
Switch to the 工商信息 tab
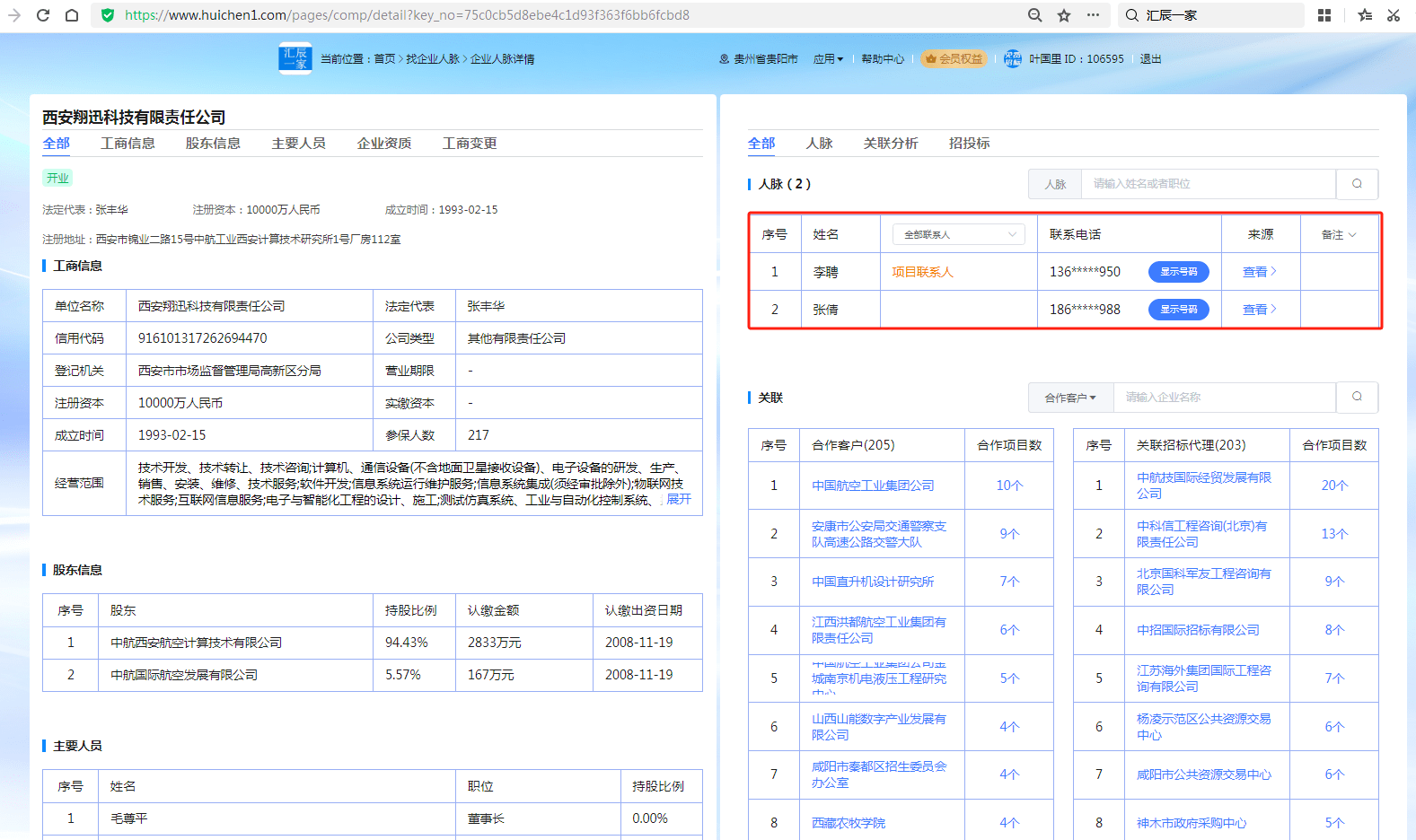(x=128, y=144)
